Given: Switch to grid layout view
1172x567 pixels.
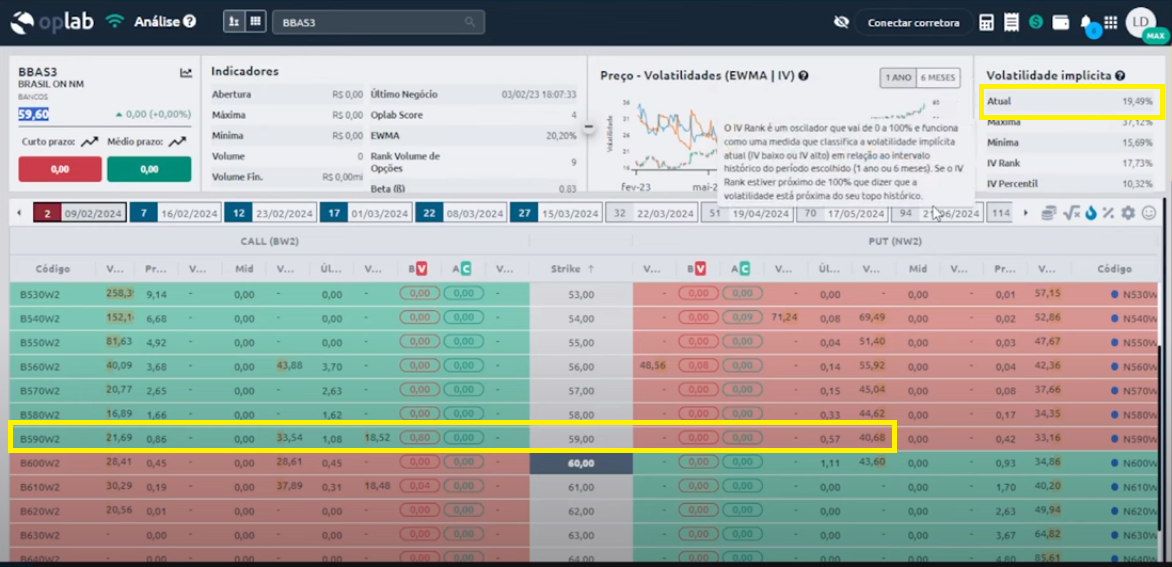Looking at the screenshot, I should (256, 21).
